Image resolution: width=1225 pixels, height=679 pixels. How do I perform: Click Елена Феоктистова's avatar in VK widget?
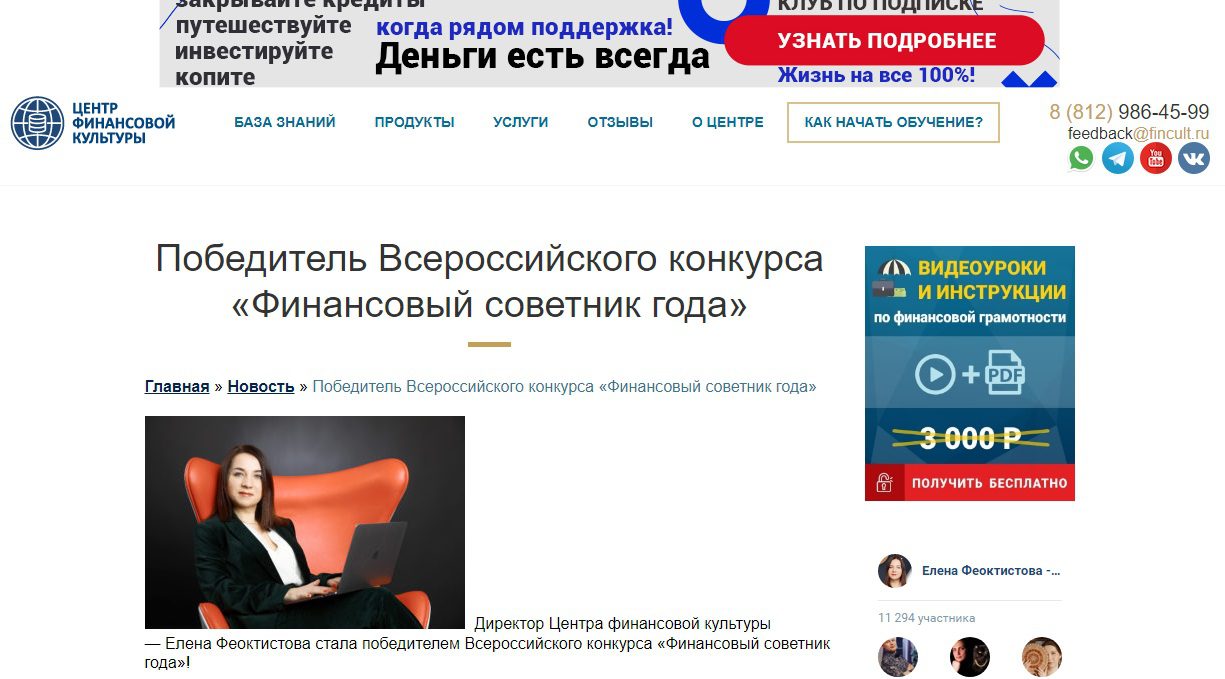coord(895,571)
